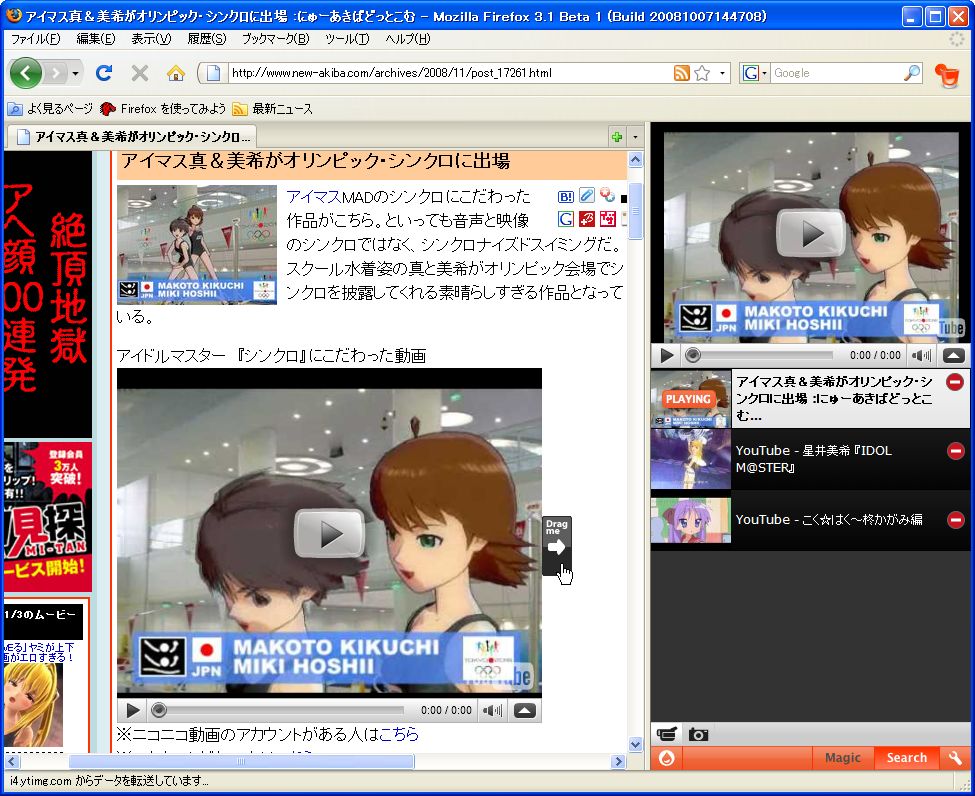Image resolution: width=975 pixels, height=796 pixels.
Task: Subscribe via the RSS feed icon
Action: 682,73
